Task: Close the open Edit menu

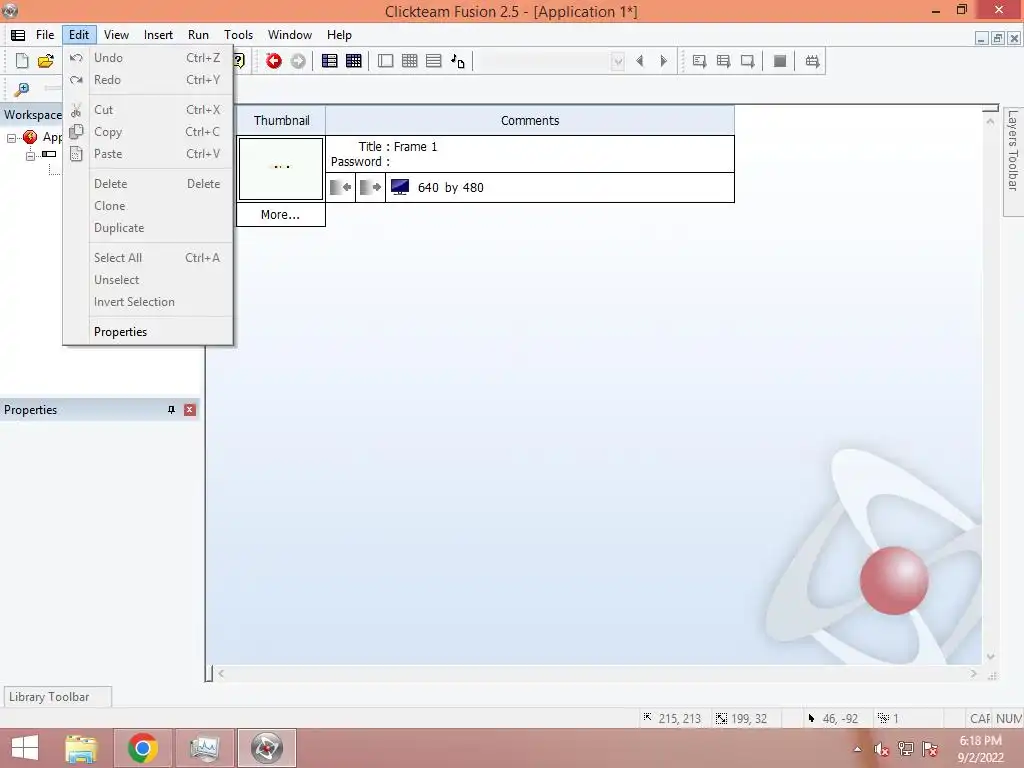Action: pyautogui.click(x=79, y=35)
